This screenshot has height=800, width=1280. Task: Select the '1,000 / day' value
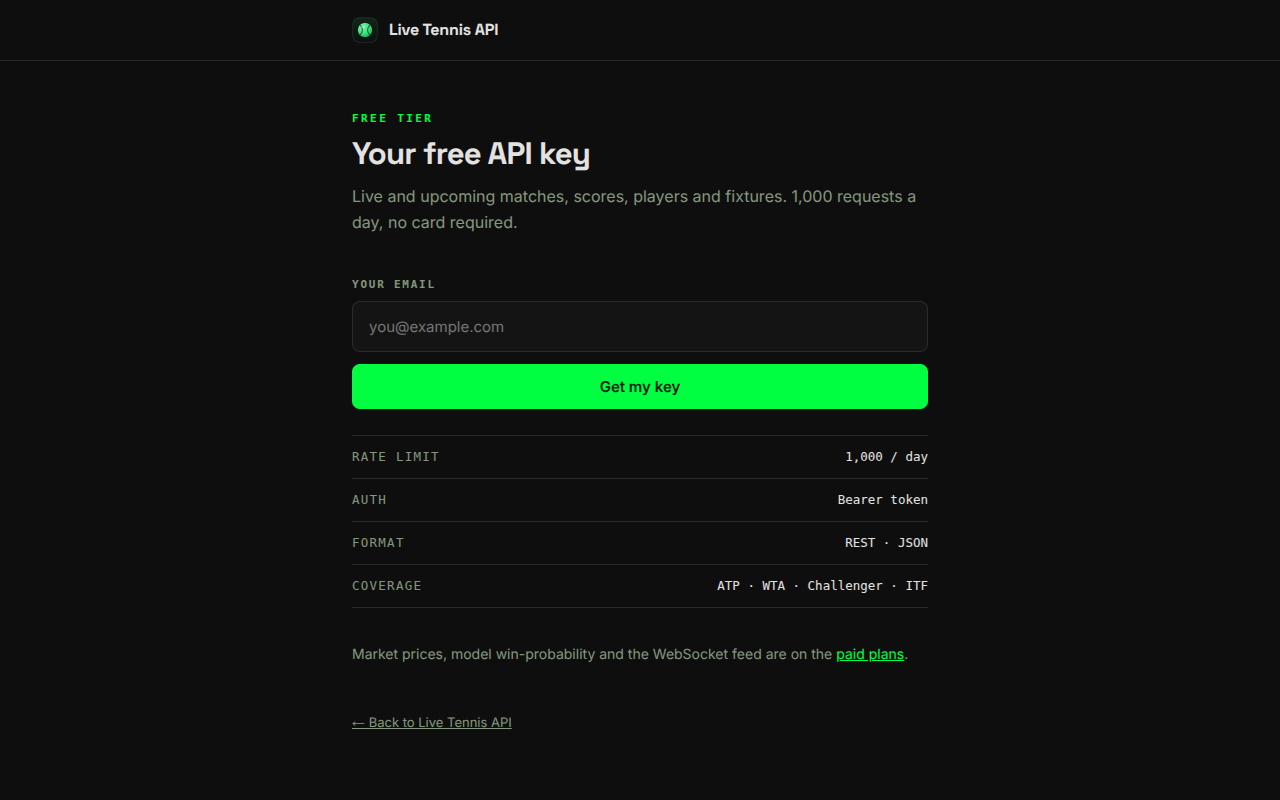pyautogui.click(x=886, y=457)
